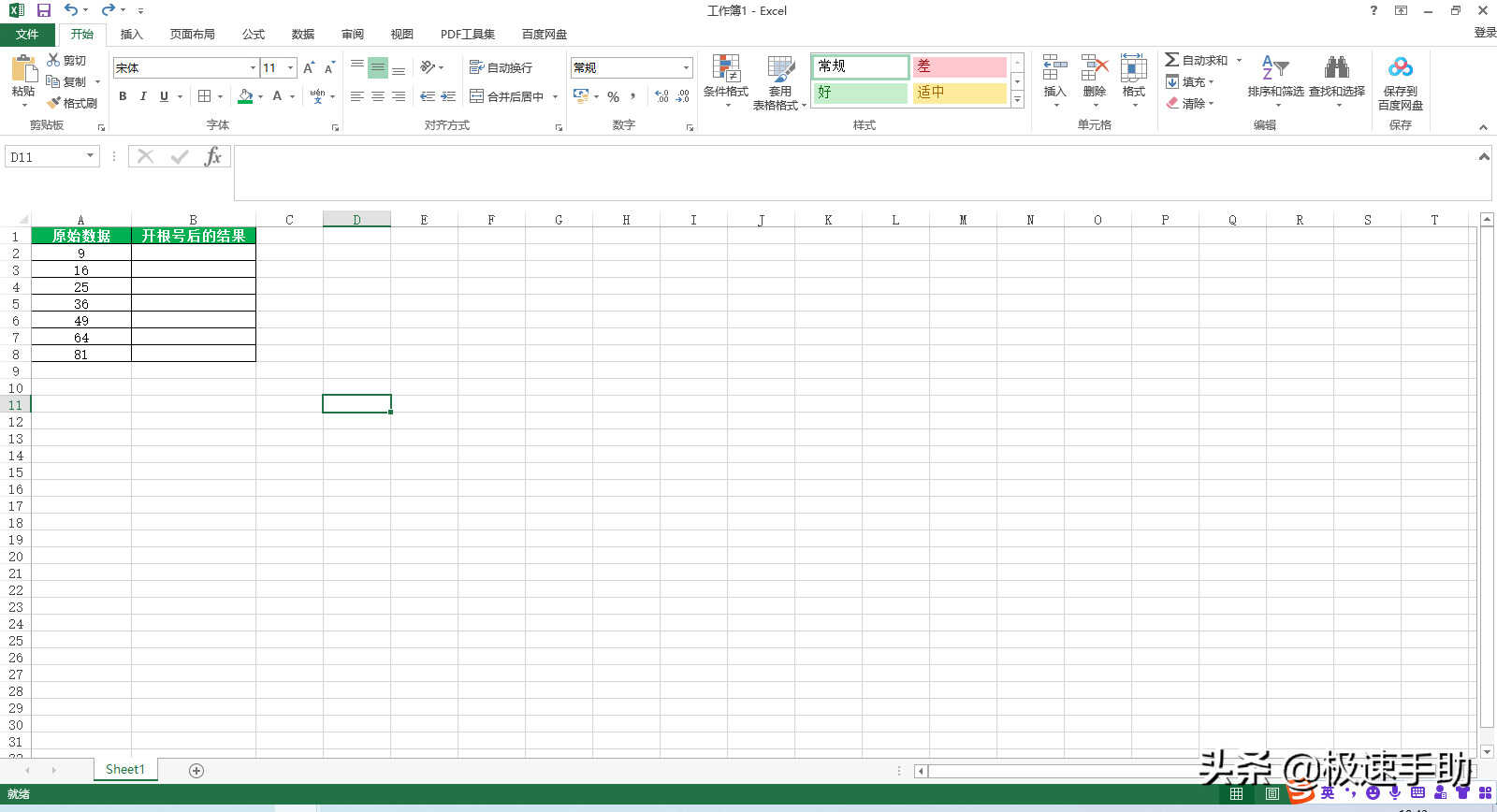
Task: Increase font size with large A icon
Action: [309, 67]
